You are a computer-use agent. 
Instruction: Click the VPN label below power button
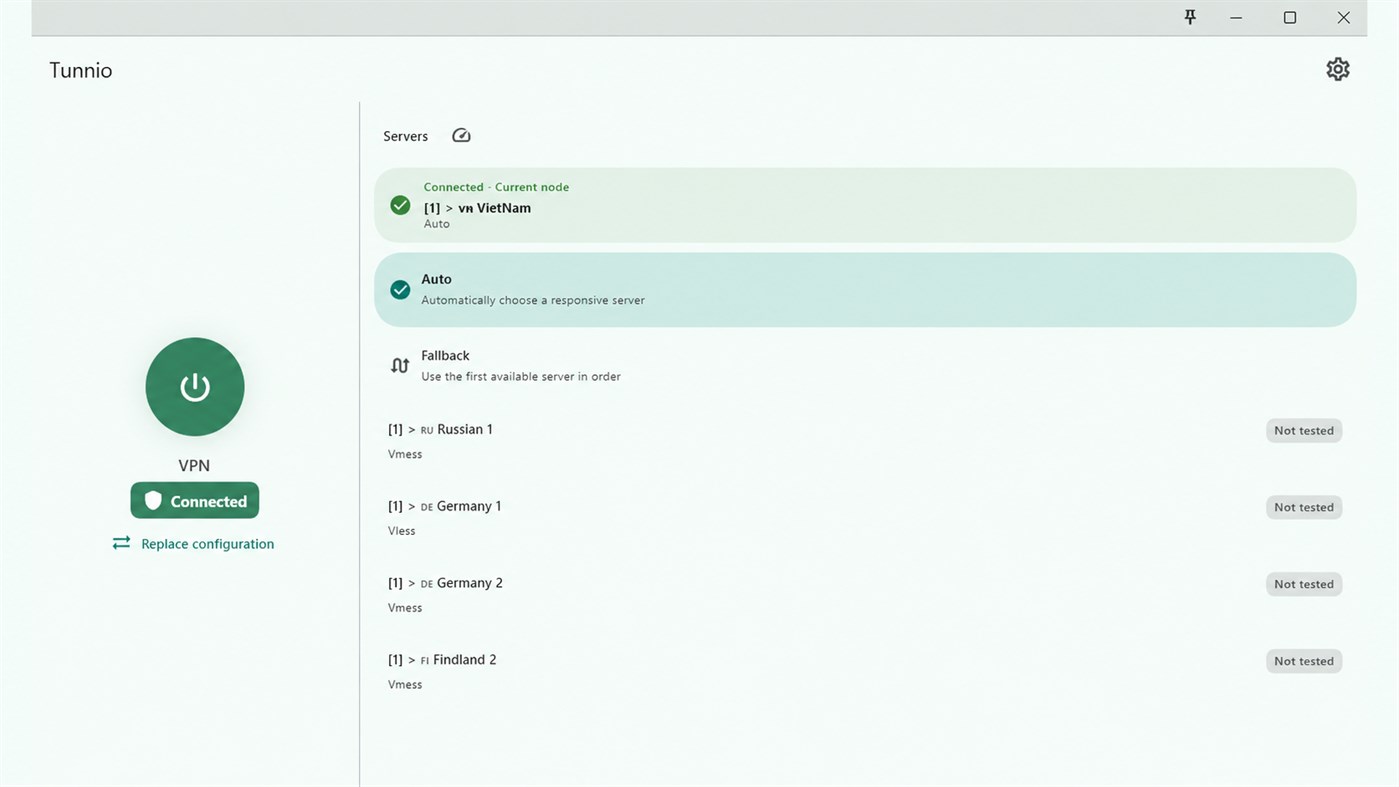[x=194, y=465]
